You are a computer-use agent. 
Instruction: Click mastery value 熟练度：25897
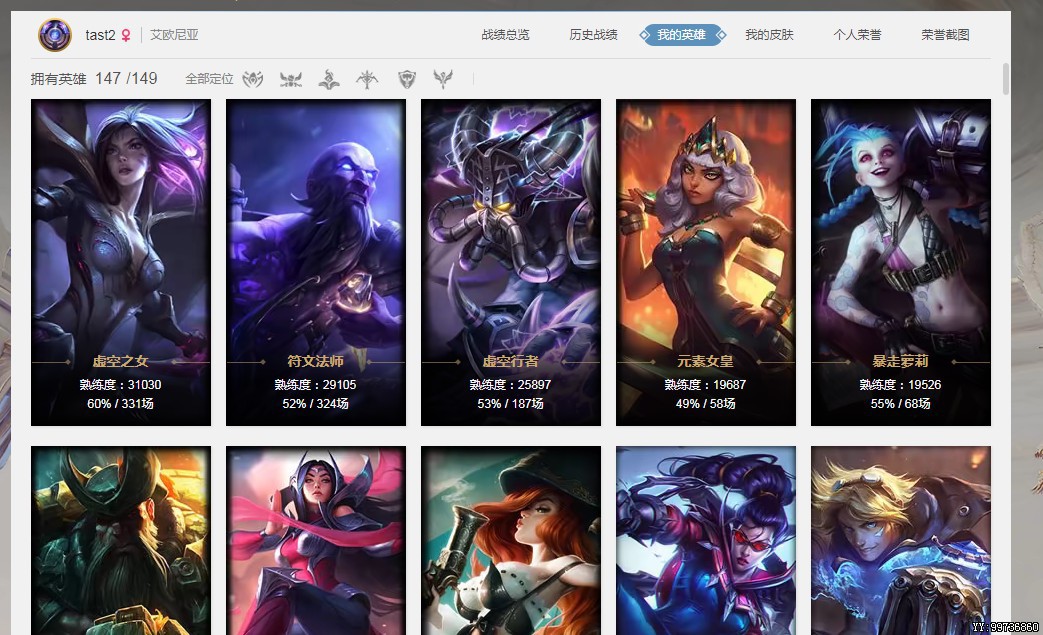(510, 384)
